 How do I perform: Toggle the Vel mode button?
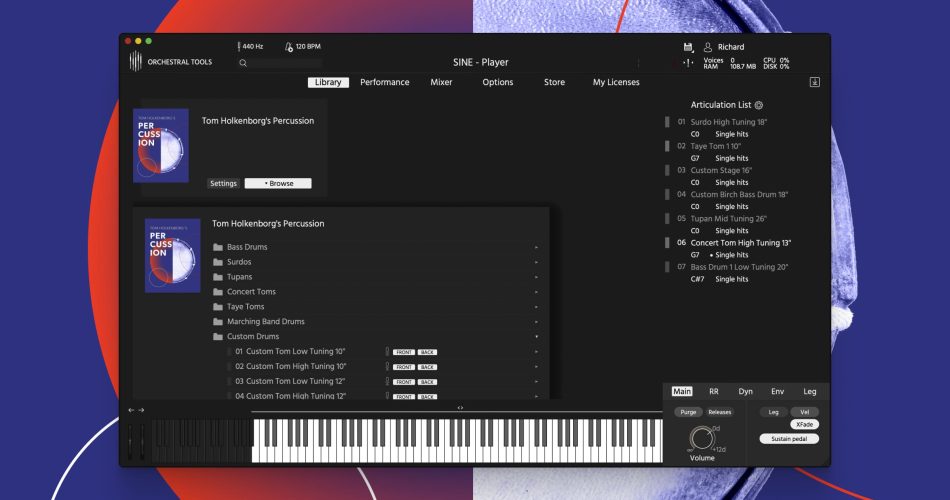coord(805,412)
